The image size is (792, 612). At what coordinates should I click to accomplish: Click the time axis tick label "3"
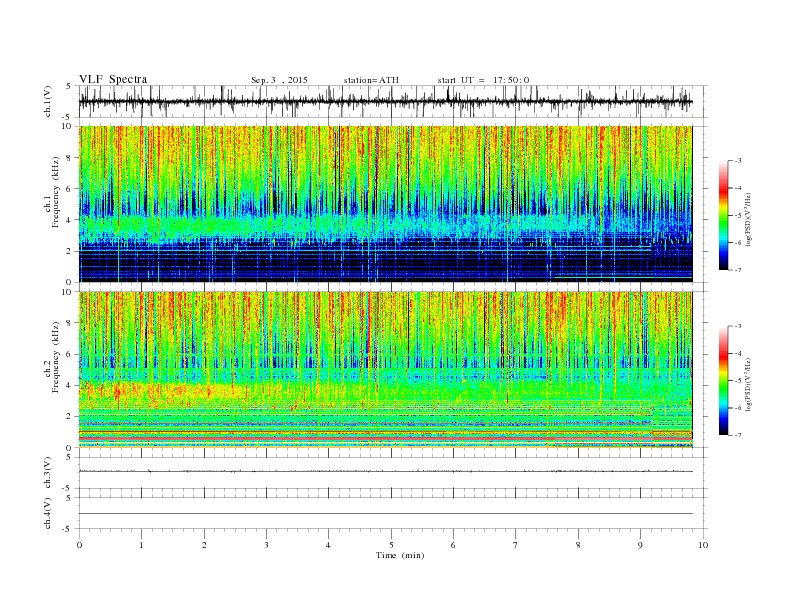[x=266, y=545]
